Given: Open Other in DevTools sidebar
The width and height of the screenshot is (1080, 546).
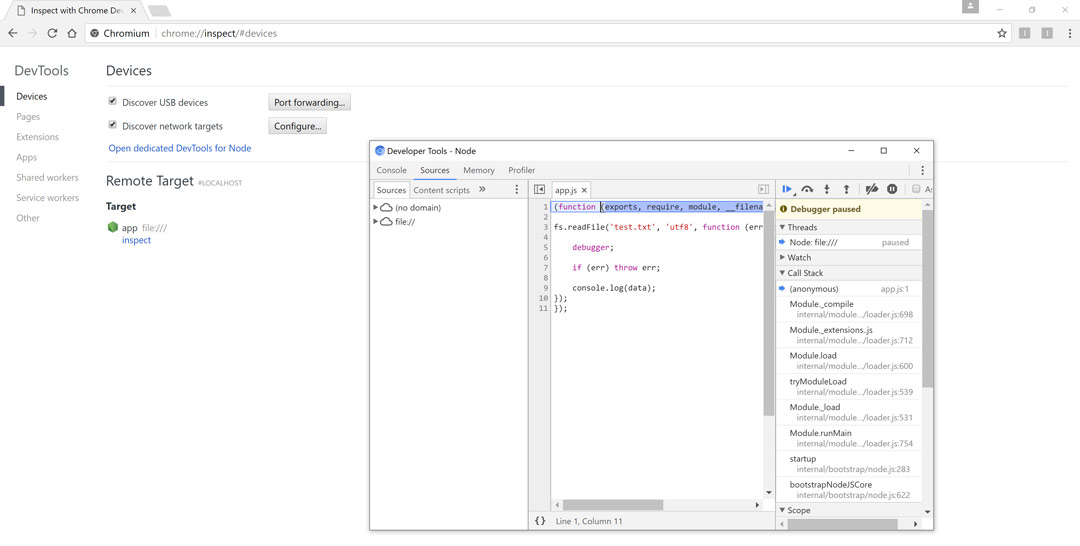Looking at the screenshot, I should pos(28,218).
